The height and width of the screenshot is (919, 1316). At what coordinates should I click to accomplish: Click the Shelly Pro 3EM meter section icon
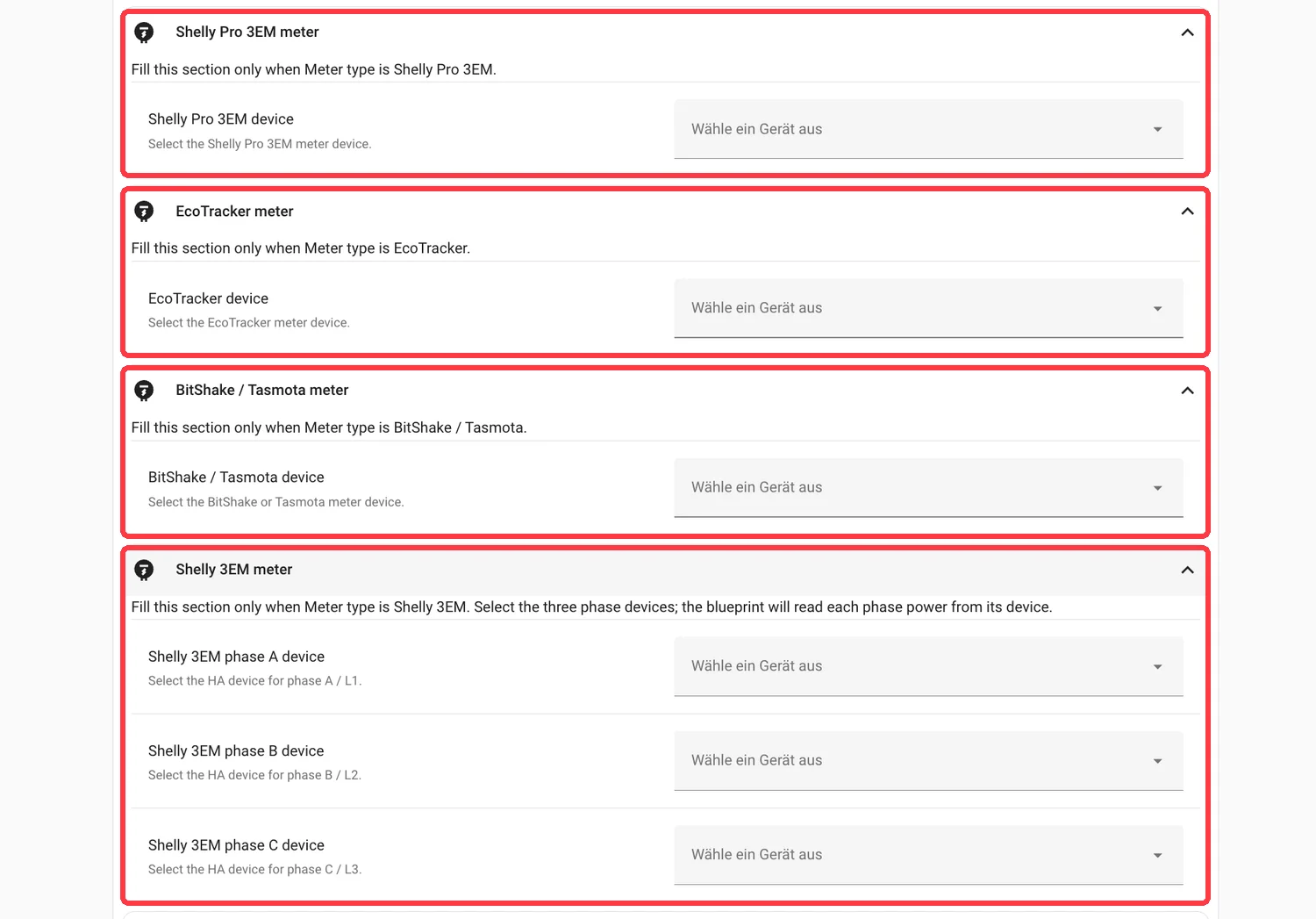(144, 32)
